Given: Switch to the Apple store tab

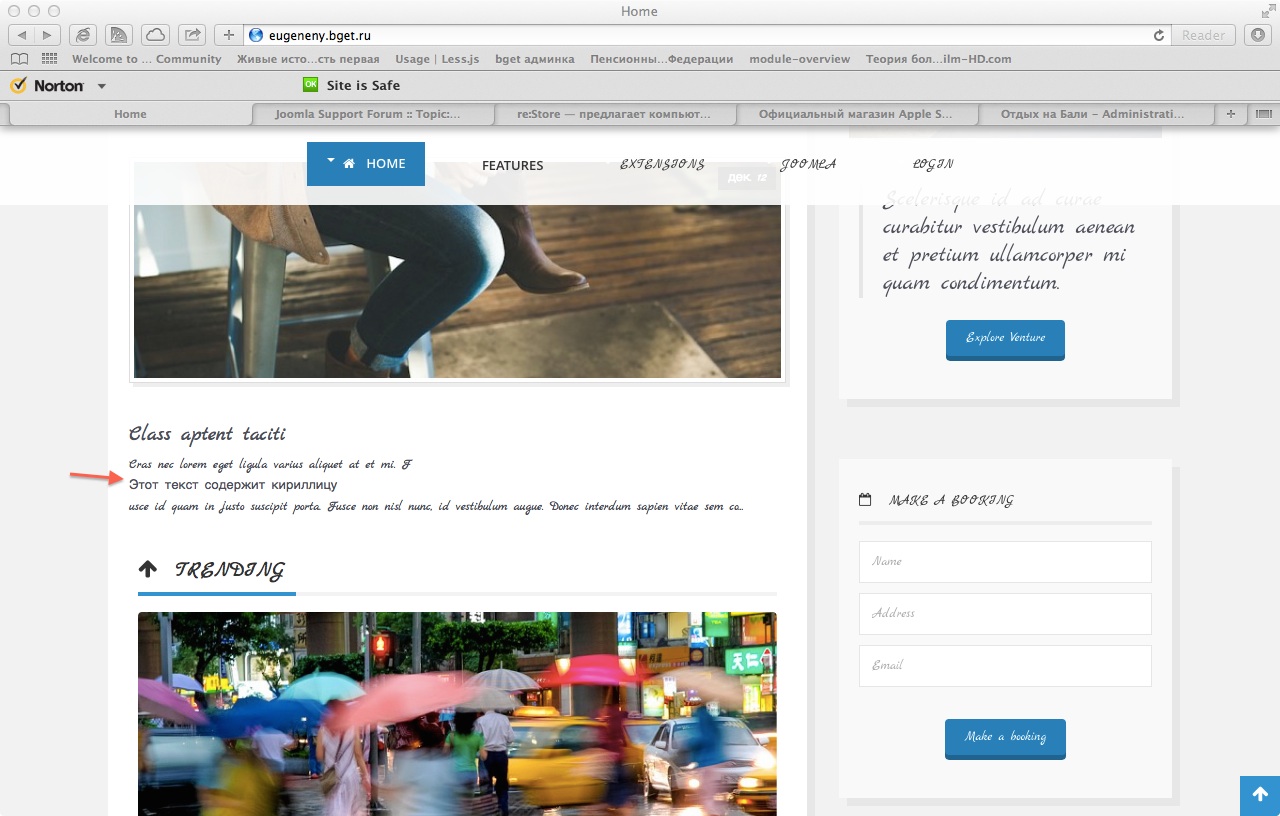Looking at the screenshot, I should coord(856,114).
